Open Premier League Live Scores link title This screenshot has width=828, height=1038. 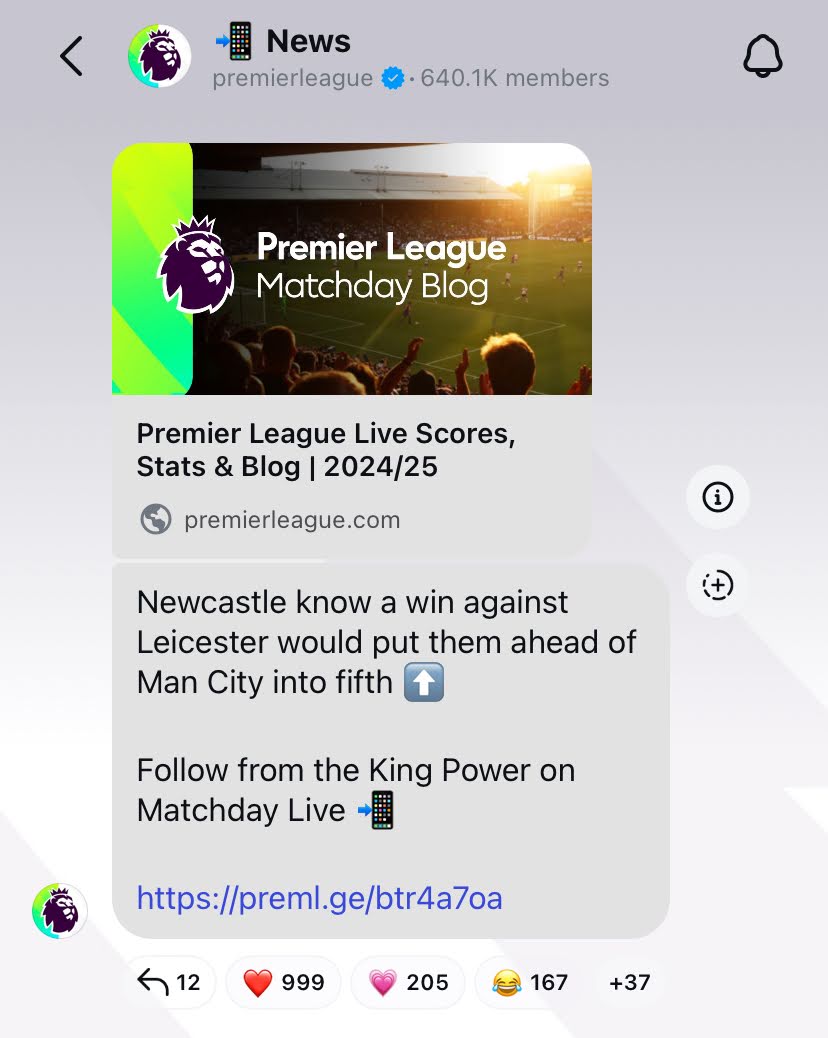point(326,450)
